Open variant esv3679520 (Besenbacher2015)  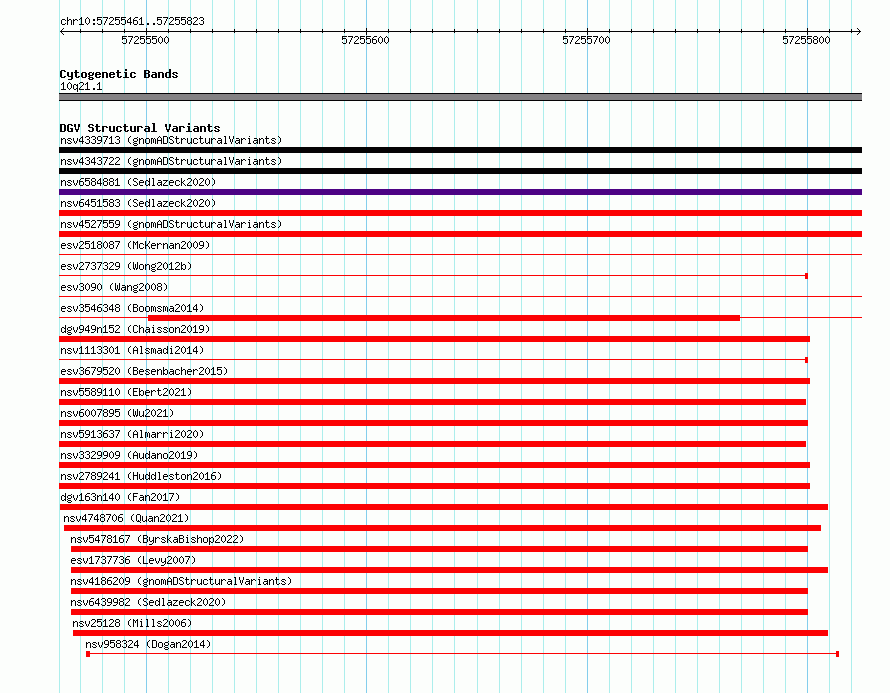tap(144, 371)
